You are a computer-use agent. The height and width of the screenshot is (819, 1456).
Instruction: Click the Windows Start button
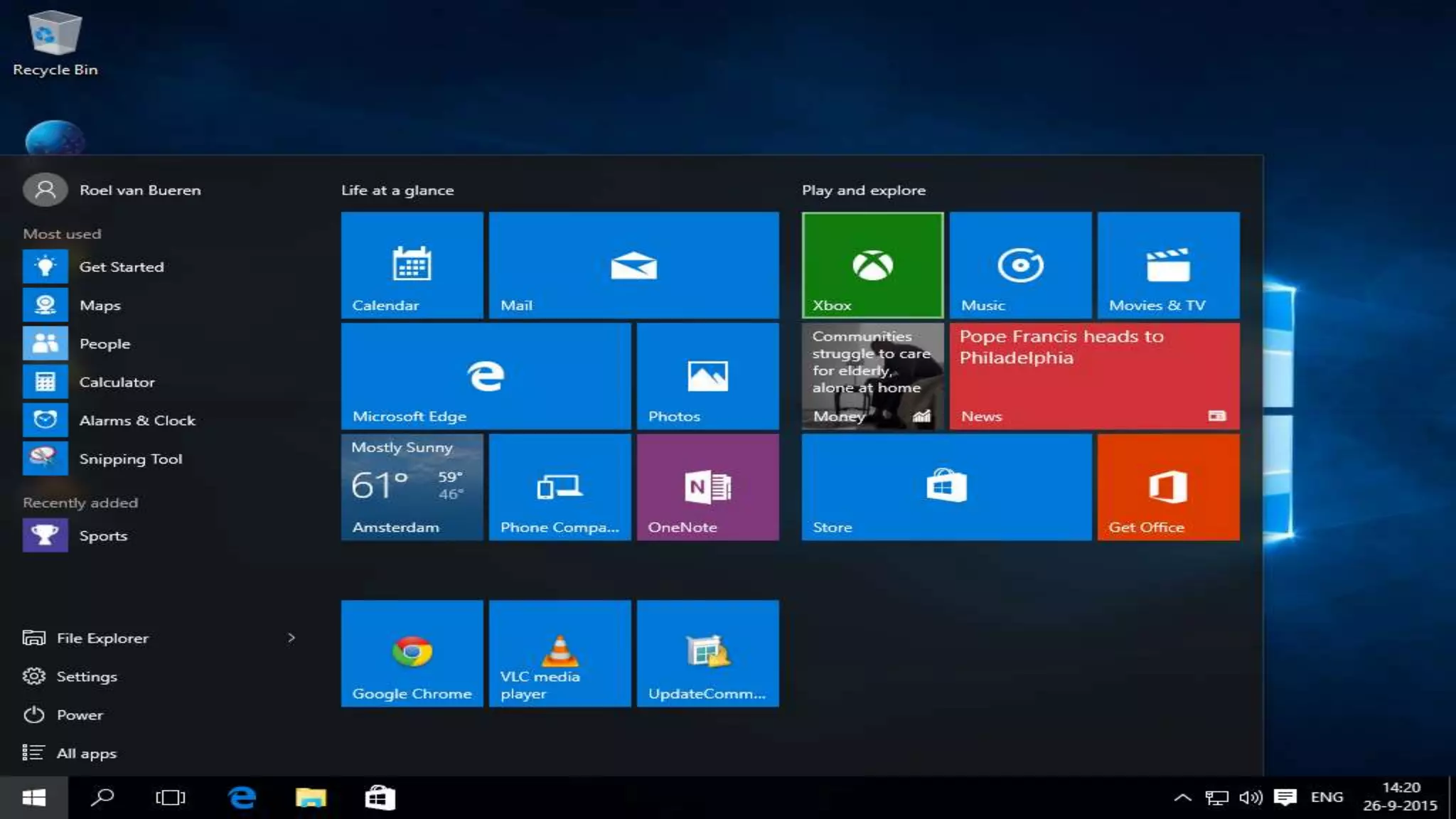[34, 798]
